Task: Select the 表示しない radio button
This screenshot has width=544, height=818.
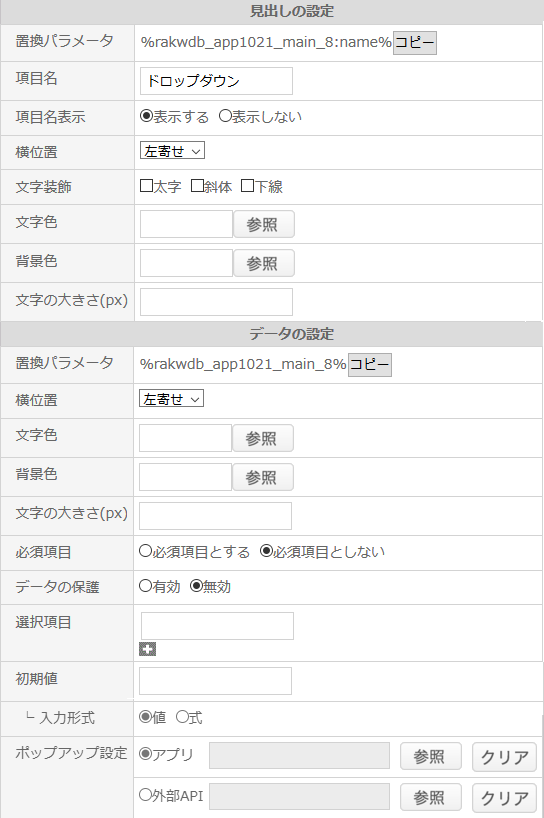Action: coord(225,116)
